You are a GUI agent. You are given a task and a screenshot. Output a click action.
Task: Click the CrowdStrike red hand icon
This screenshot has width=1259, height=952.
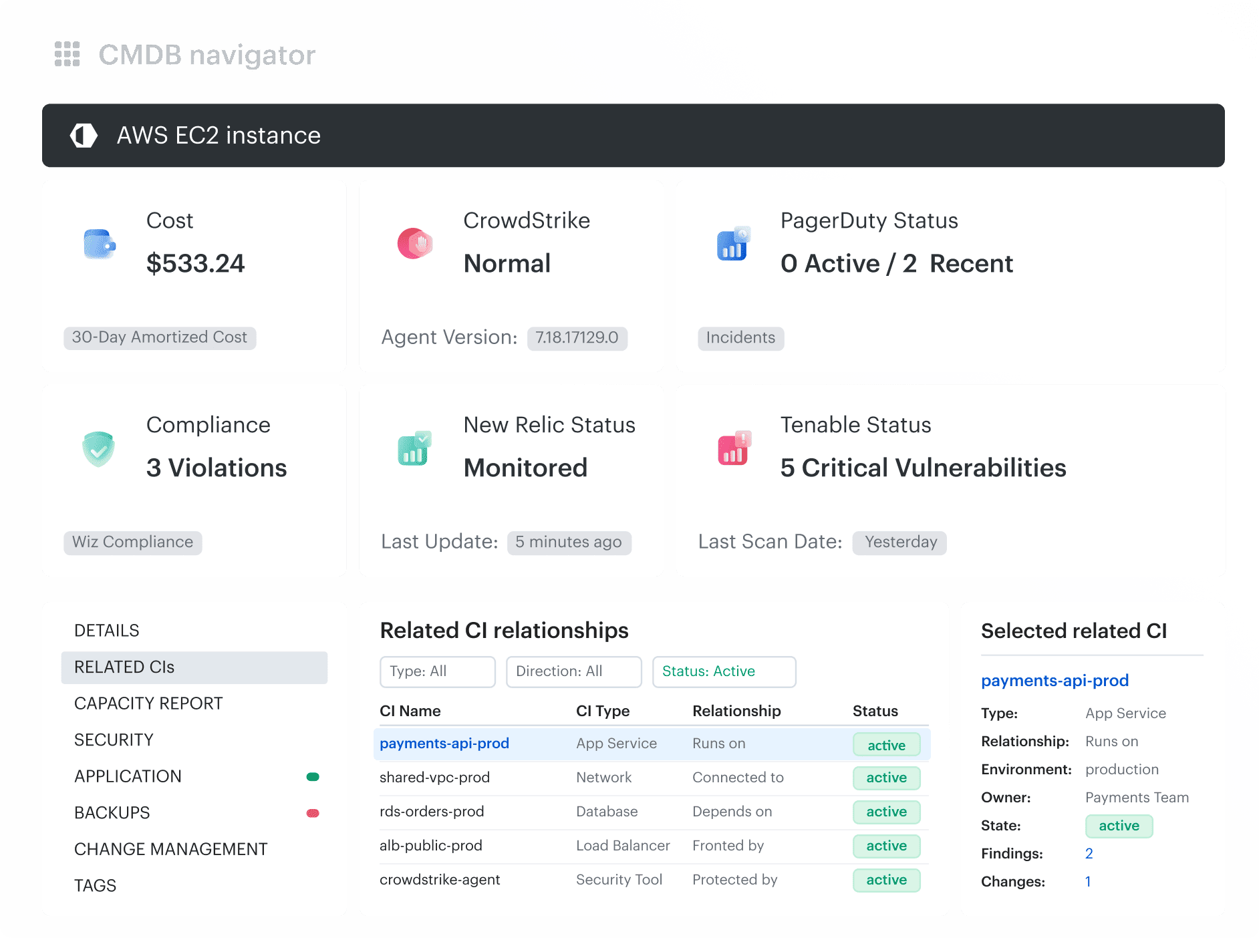tap(415, 244)
